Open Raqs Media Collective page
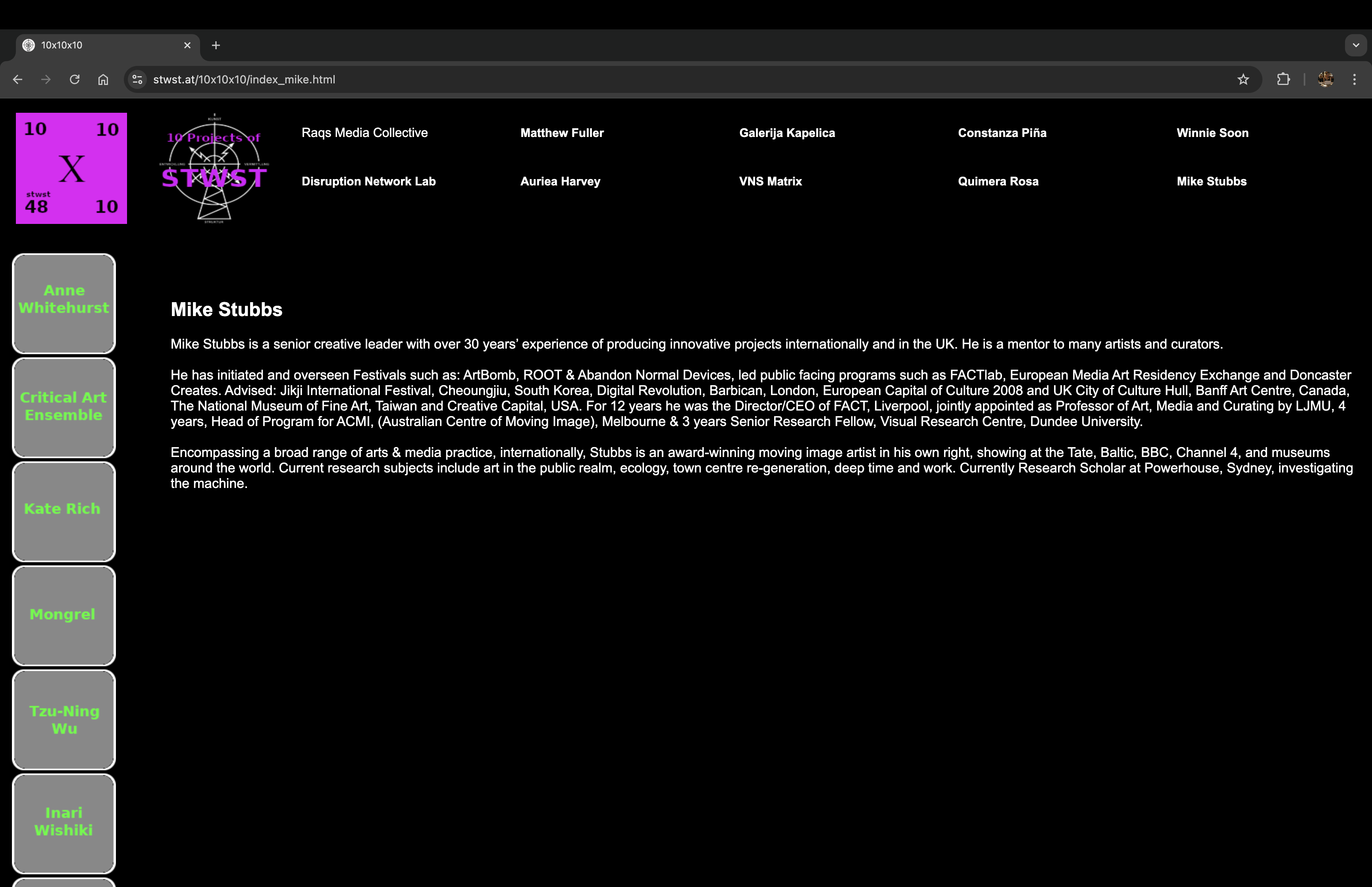Screen dimensions: 1372x887 (364, 133)
